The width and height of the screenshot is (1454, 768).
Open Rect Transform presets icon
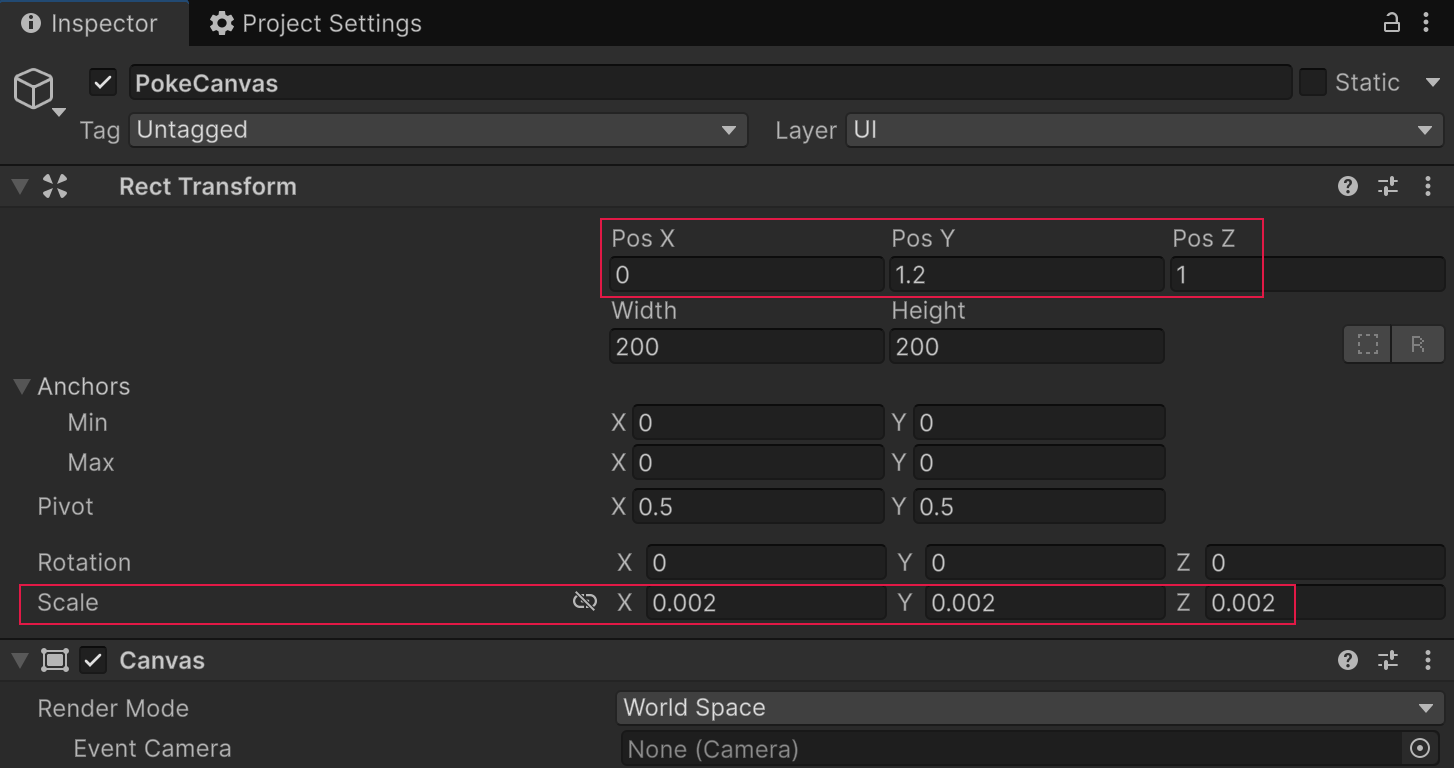pos(1388,186)
